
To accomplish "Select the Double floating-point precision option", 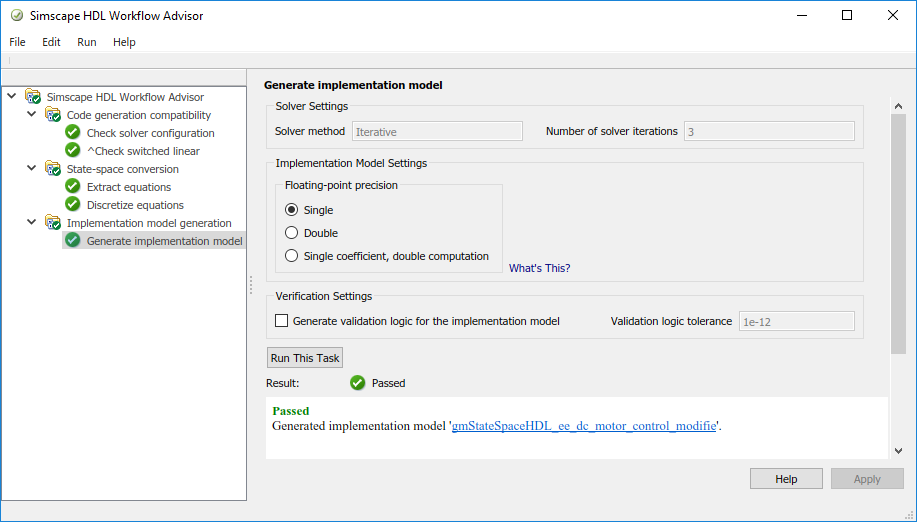I will click(292, 233).
